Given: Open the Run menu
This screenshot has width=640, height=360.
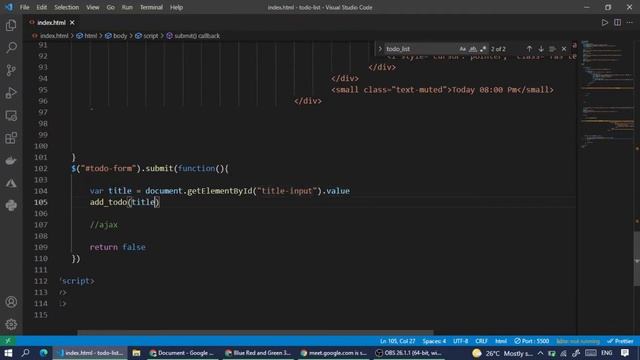Looking at the screenshot, I should pyautogui.click(x=127, y=7).
